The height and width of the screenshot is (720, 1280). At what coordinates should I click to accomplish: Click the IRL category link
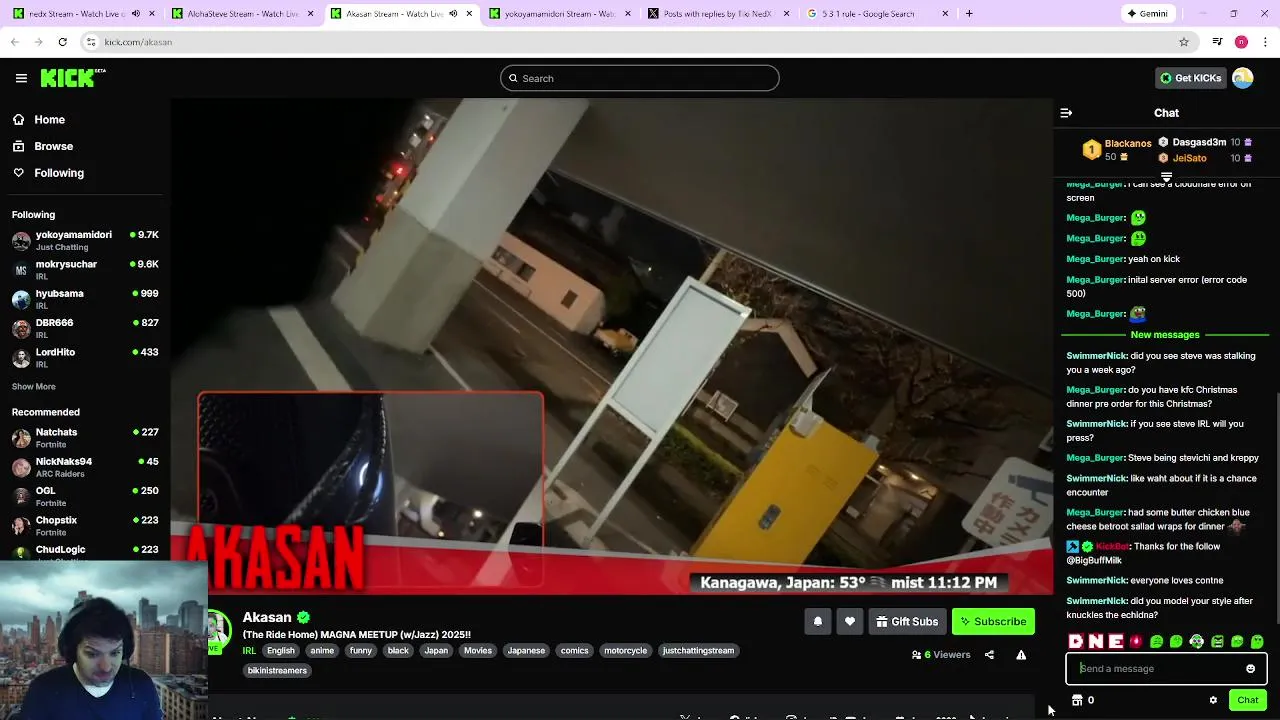[249, 651]
